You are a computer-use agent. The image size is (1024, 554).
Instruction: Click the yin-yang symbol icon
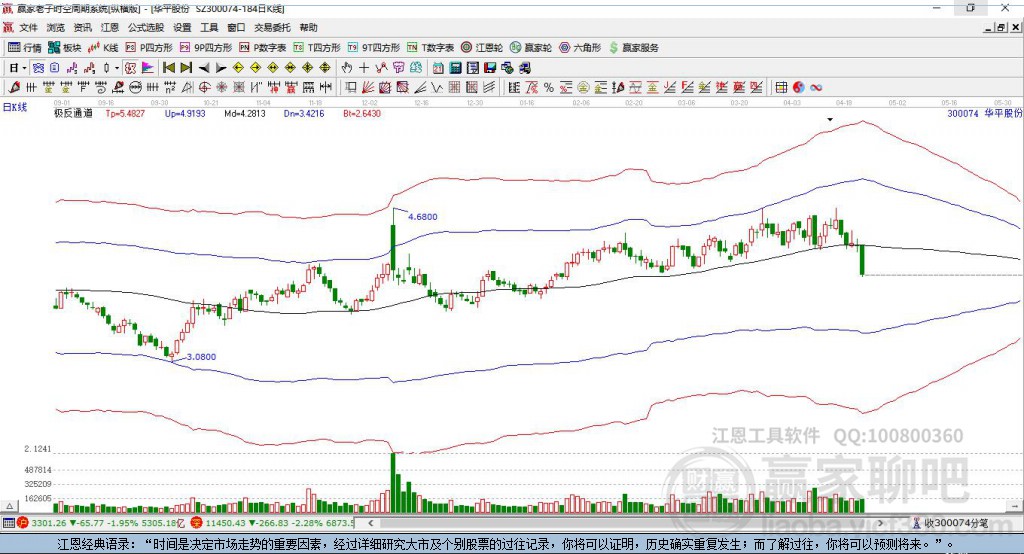(798, 88)
